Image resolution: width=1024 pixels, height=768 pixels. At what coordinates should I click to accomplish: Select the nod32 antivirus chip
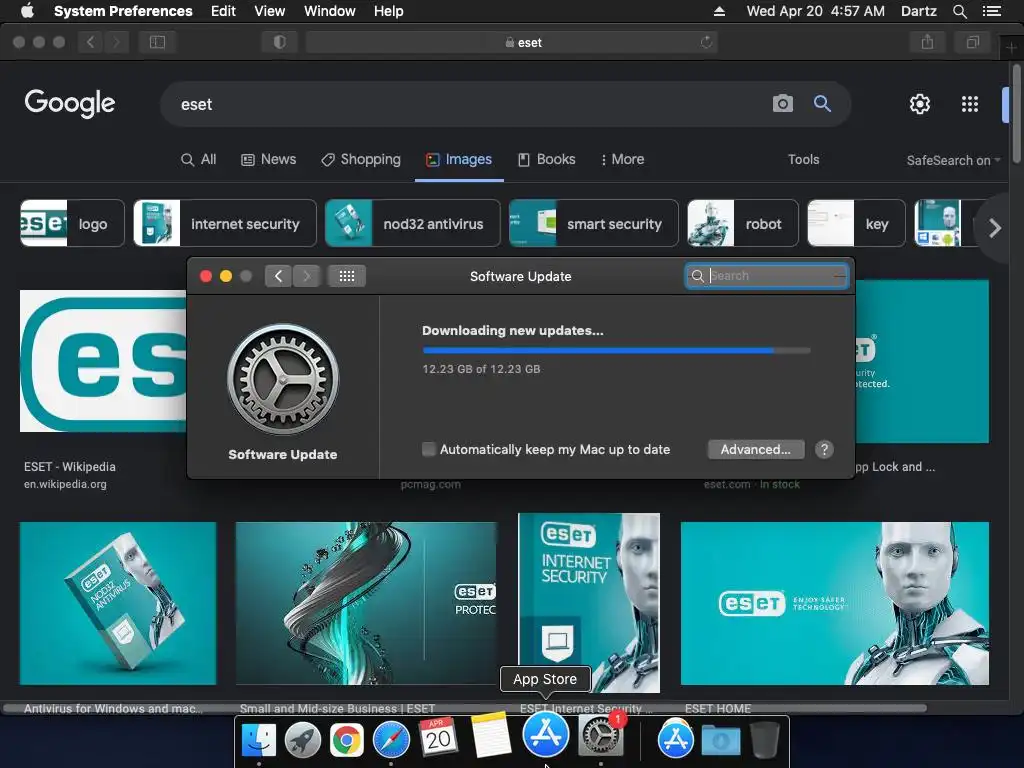click(413, 223)
